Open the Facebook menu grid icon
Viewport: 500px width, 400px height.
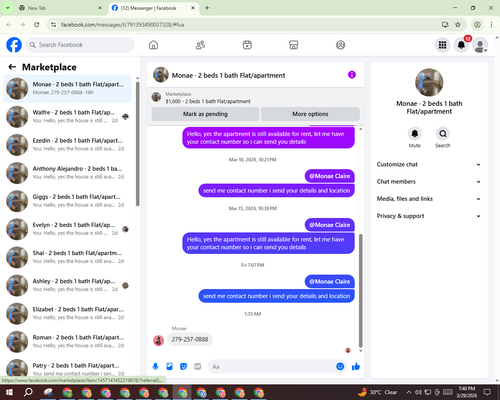442,45
